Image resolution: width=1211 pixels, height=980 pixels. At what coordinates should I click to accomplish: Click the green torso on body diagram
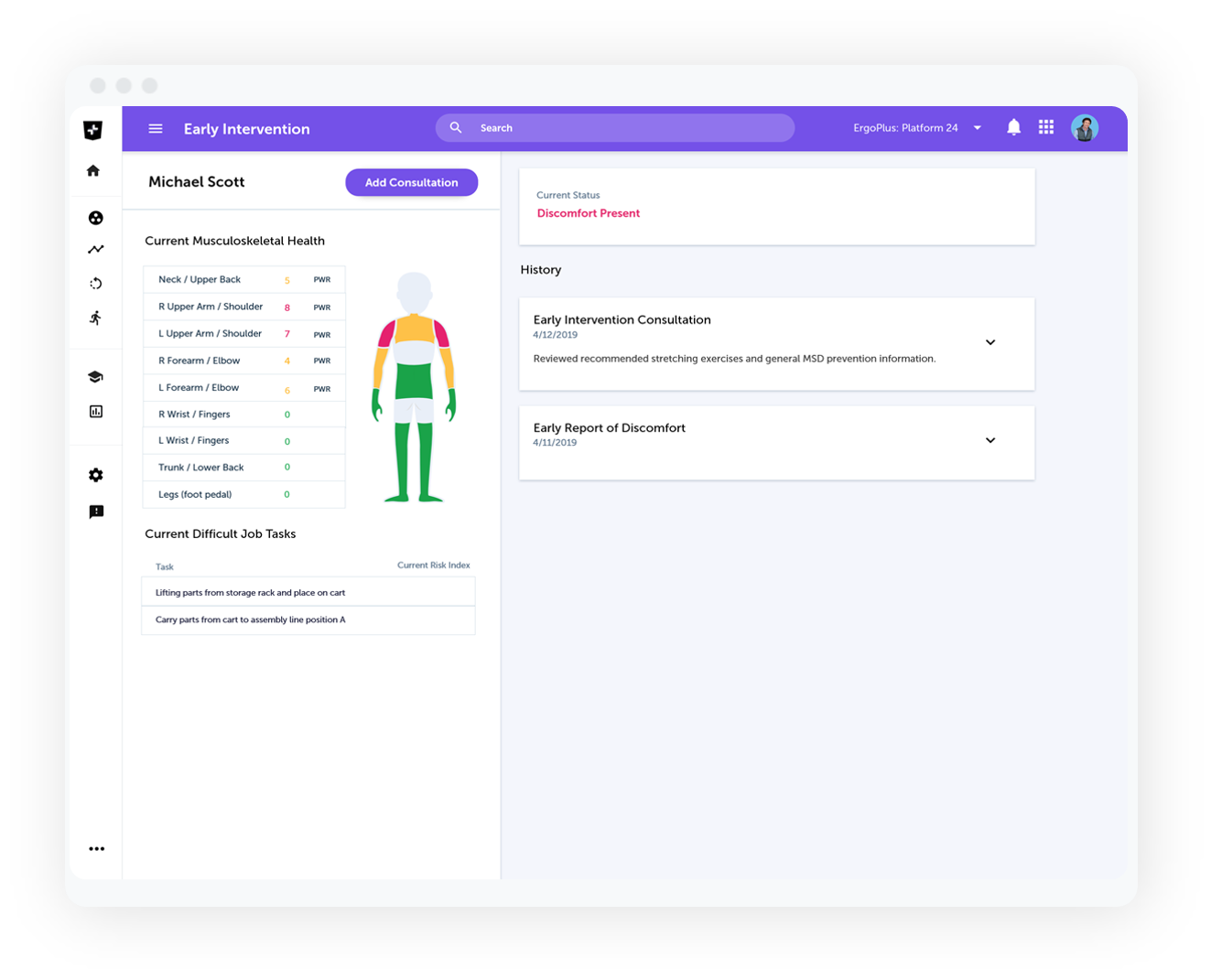[x=415, y=381]
